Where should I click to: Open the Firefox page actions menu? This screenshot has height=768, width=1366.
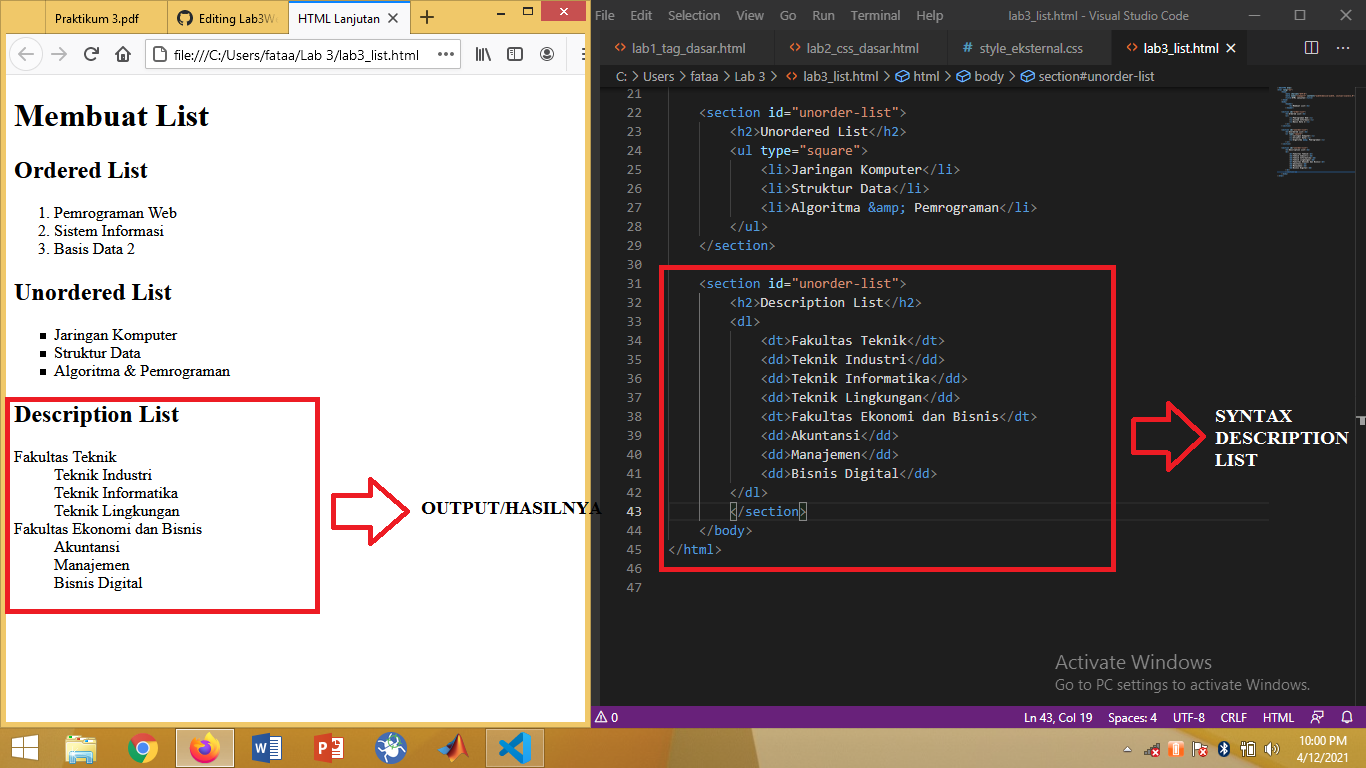(446, 55)
